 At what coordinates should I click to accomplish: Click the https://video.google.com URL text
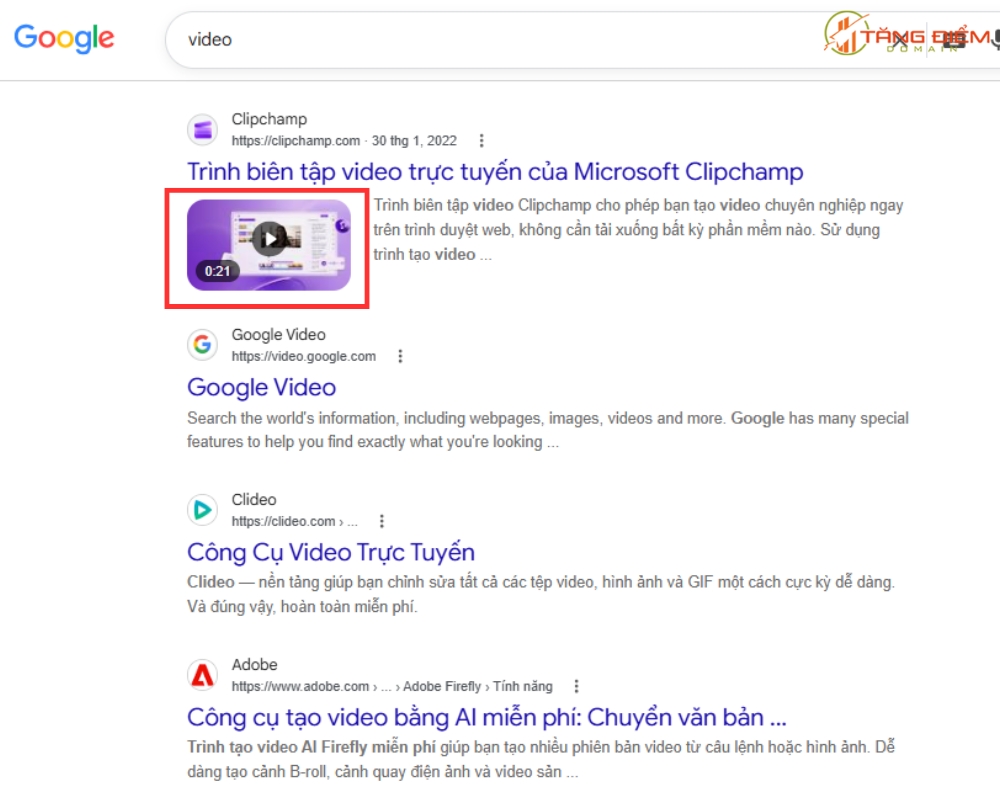point(304,356)
